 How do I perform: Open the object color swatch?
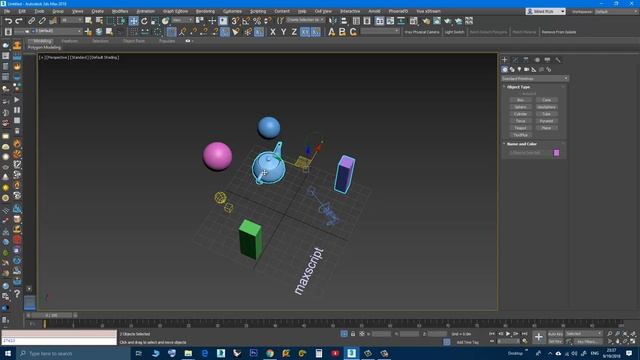pos(556,153)
